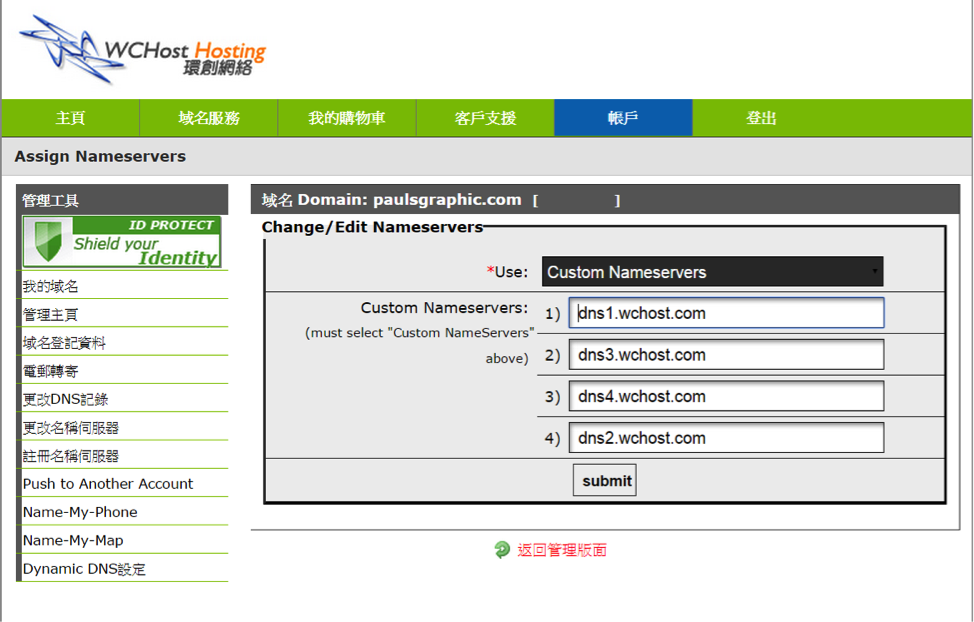Click the Assign Nameservers page title
The image size is (974, 622).
[x=100, y=157]
